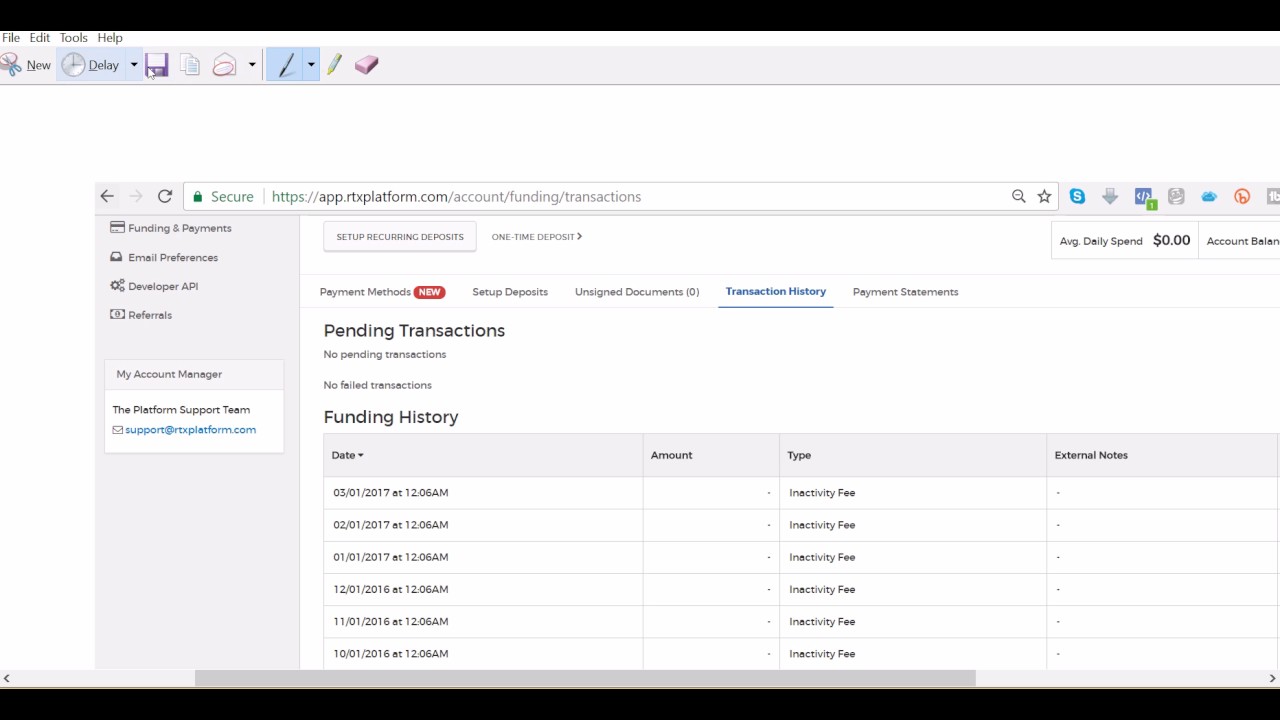Click the Skype extension icon
Screen dimensions: 1280x720
pyautogui.click(x=1077, y=197)
